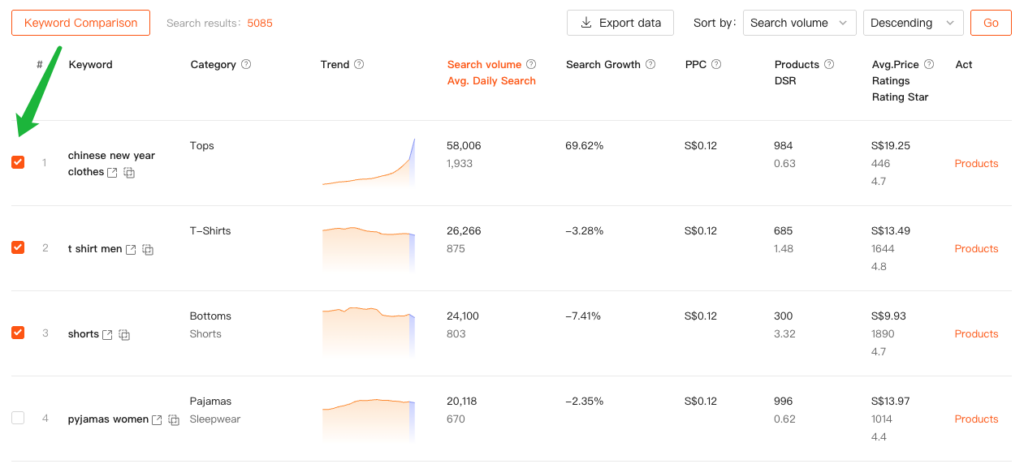This screenshot has width=1024, height=464.
Task: View Products for t shirt men
Action: 976,249
